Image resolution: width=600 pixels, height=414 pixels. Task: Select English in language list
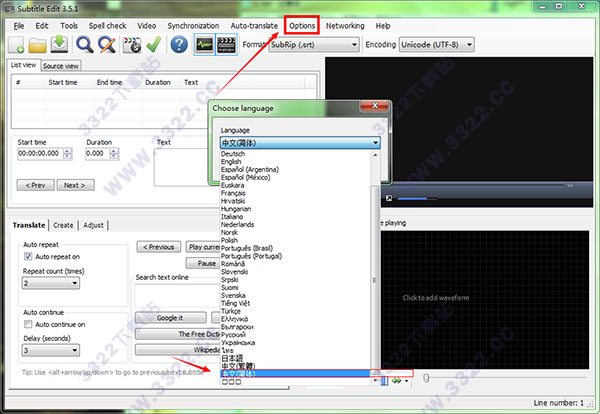231,161
